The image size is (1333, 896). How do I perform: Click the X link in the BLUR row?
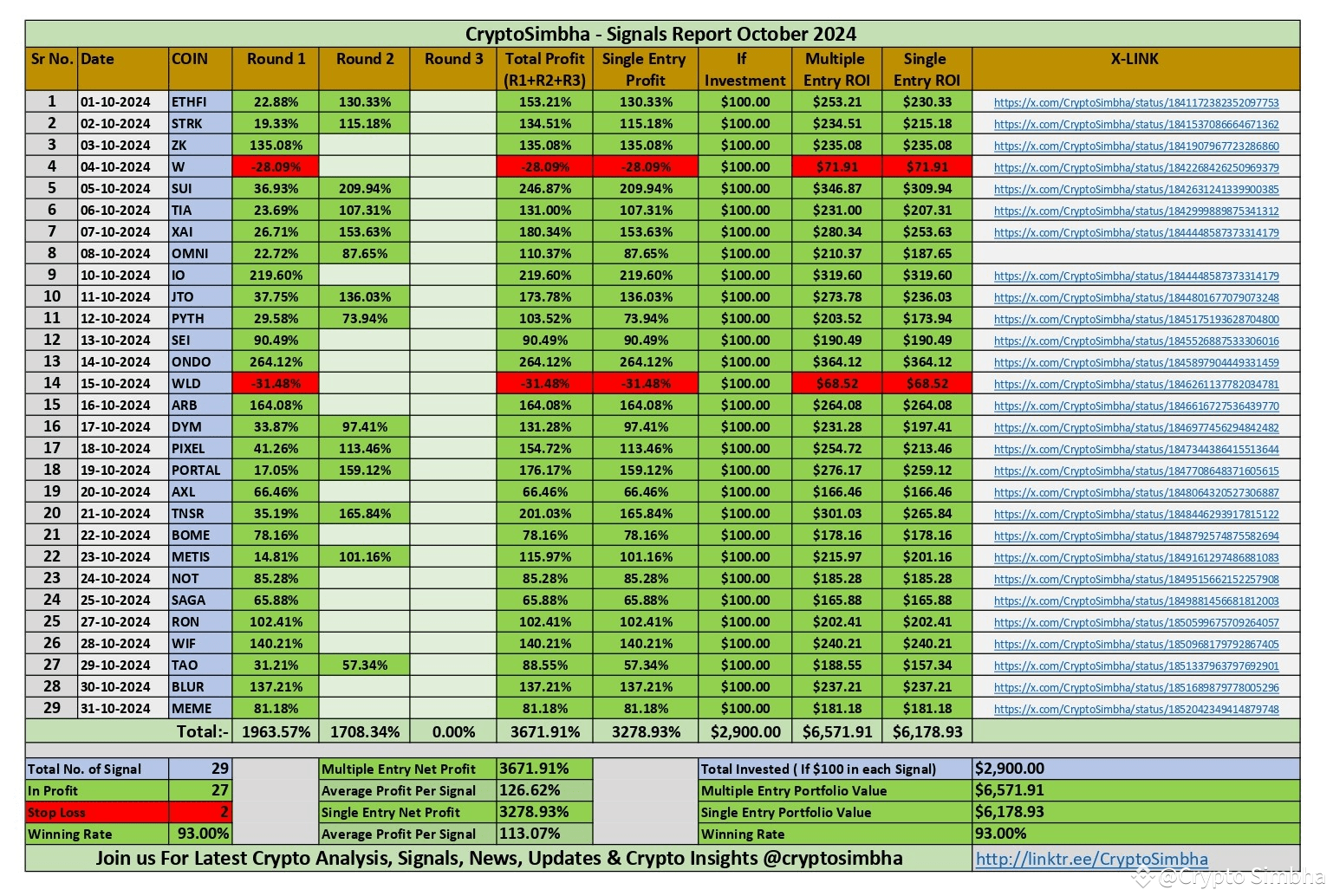[1135, 687]
